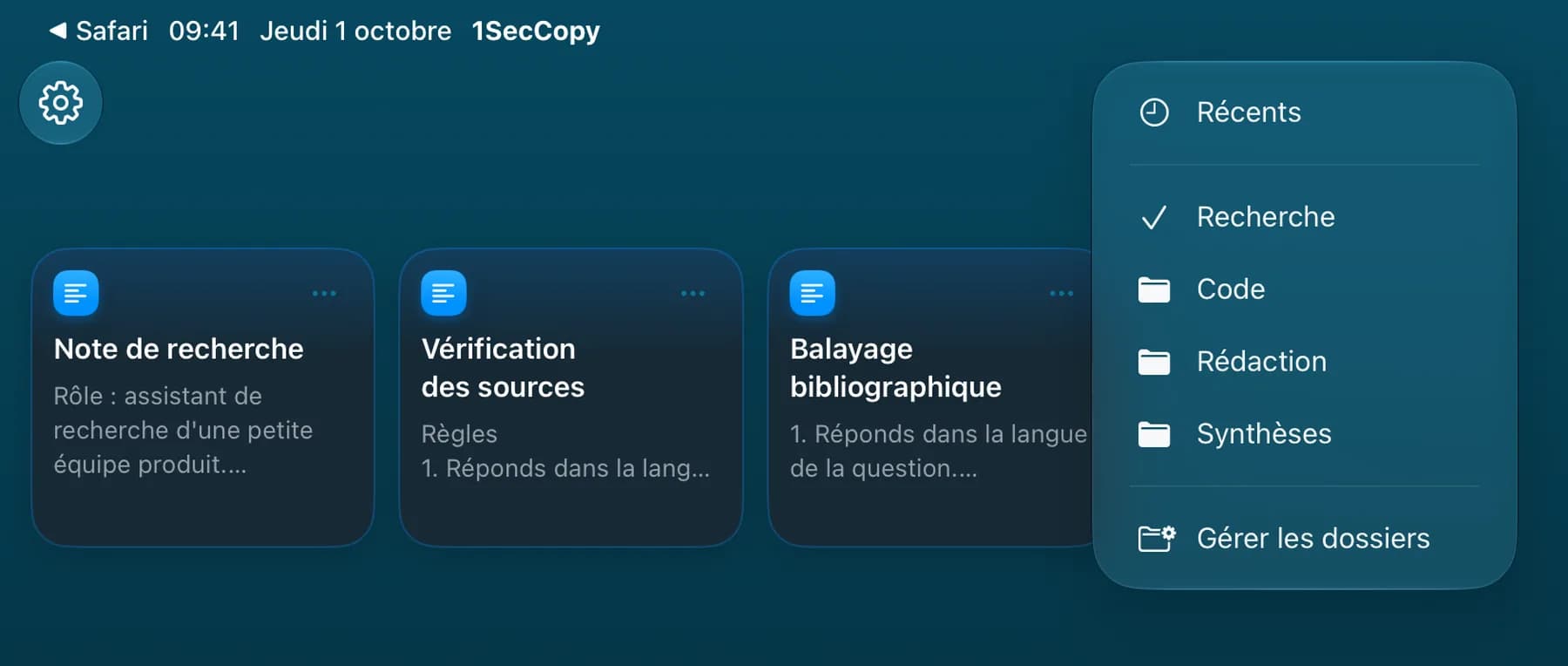This screenshot has width=1568, height=666.
Task: Click the date Jeudi 1 octobre
Action: (355, 31)
